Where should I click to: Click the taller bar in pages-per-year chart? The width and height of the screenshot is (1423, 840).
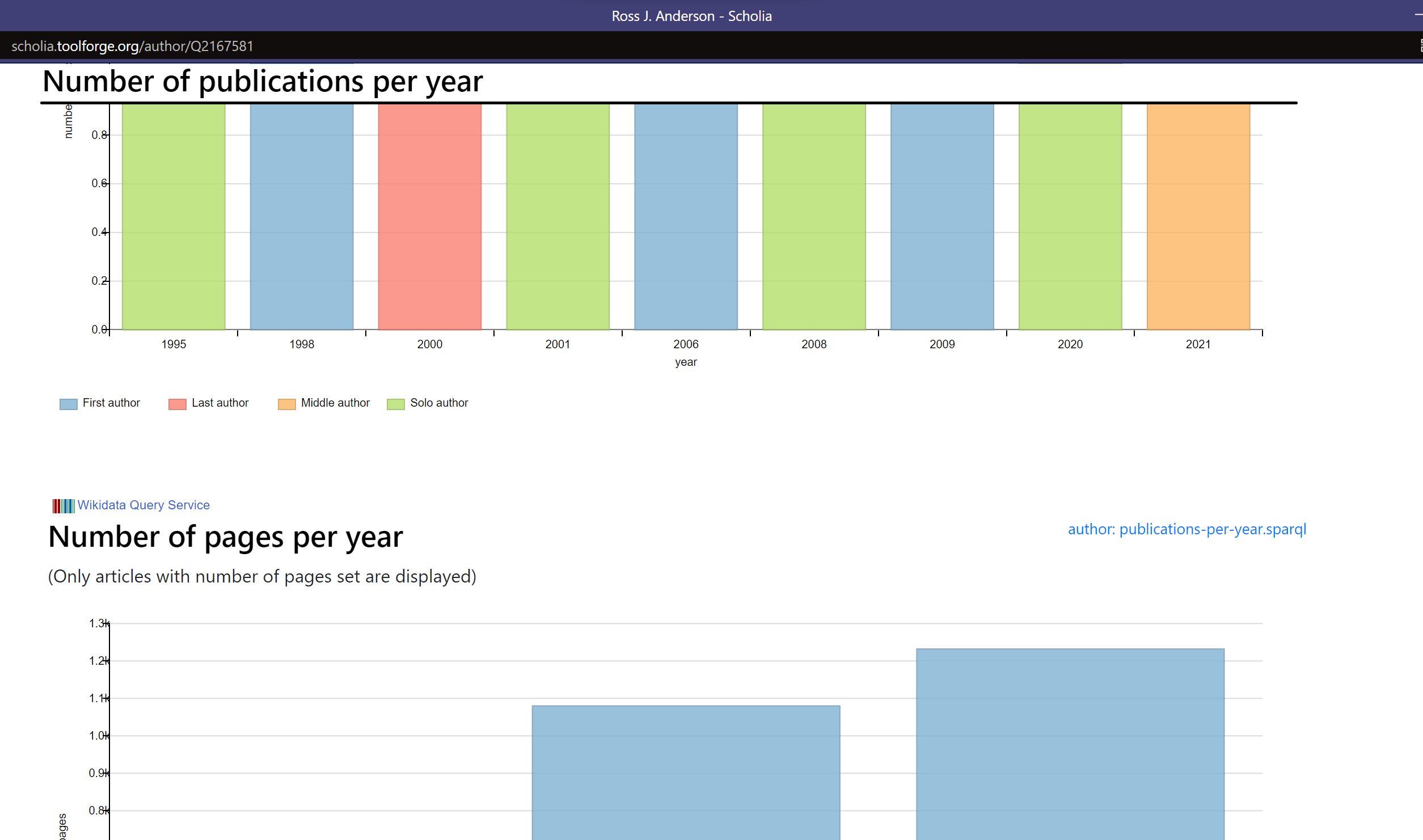coord(1070,744)
